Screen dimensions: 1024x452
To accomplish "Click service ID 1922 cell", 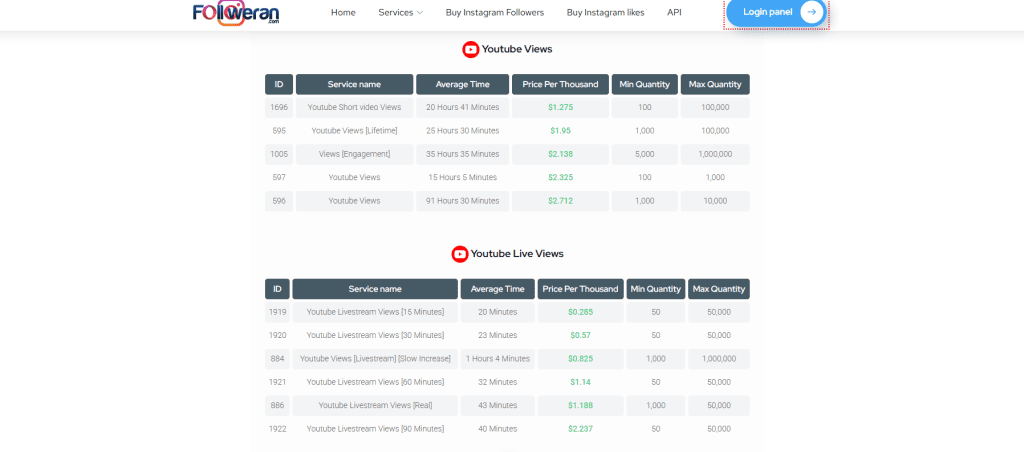I will (x=278, y=429).
